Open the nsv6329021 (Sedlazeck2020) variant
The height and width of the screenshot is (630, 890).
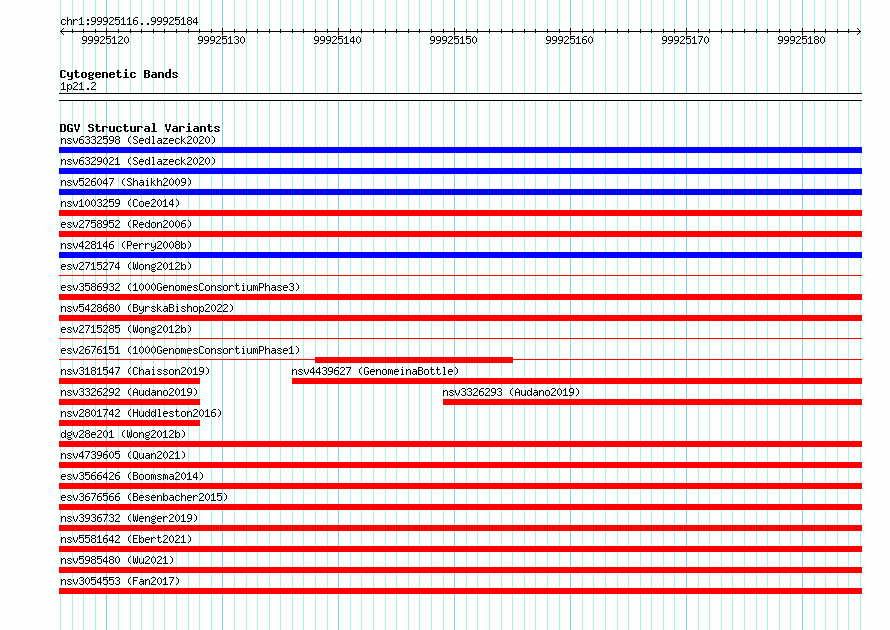click(x=138, y=161)
